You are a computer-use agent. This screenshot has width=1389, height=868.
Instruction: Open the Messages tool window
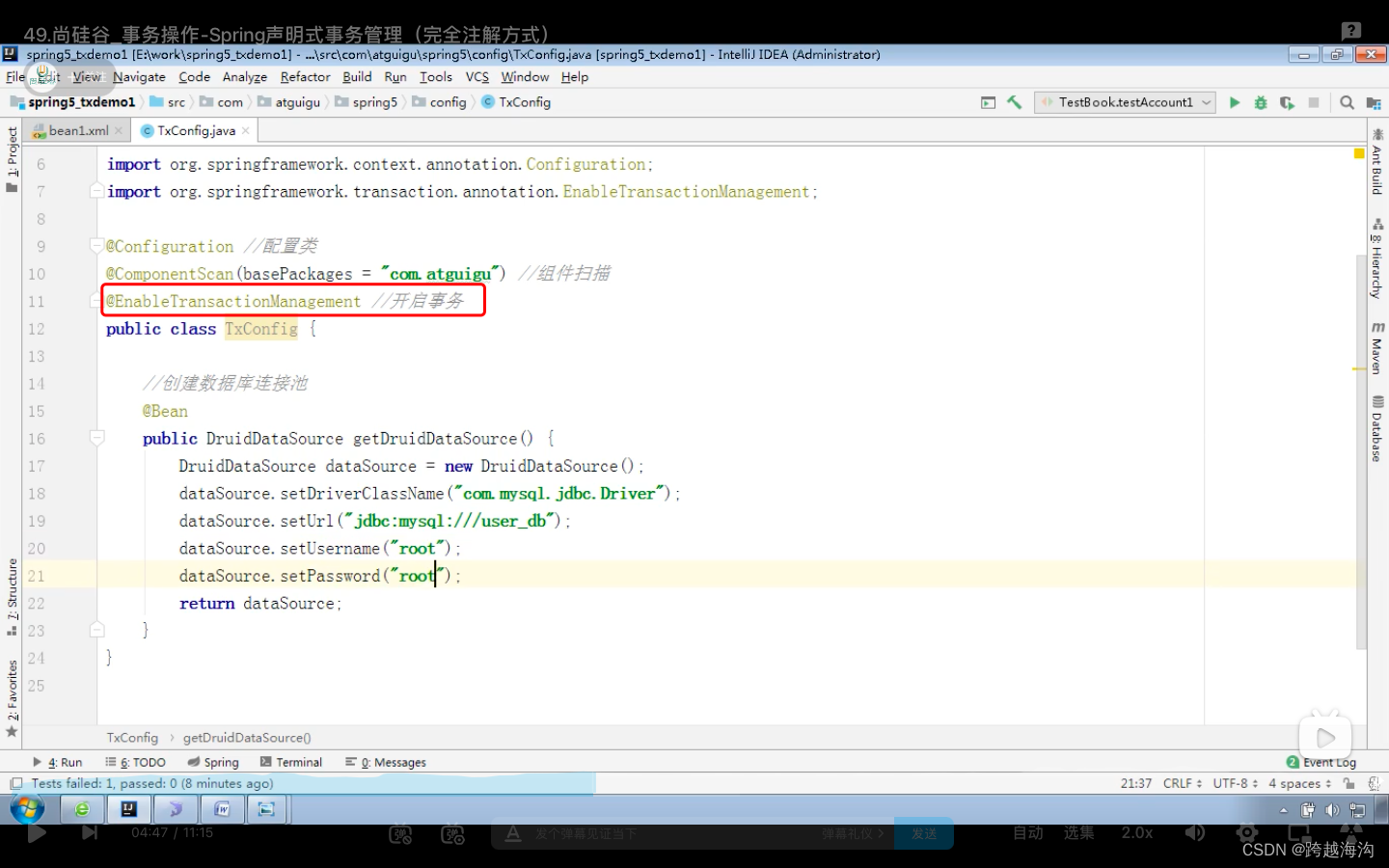[x=386, y=762]
